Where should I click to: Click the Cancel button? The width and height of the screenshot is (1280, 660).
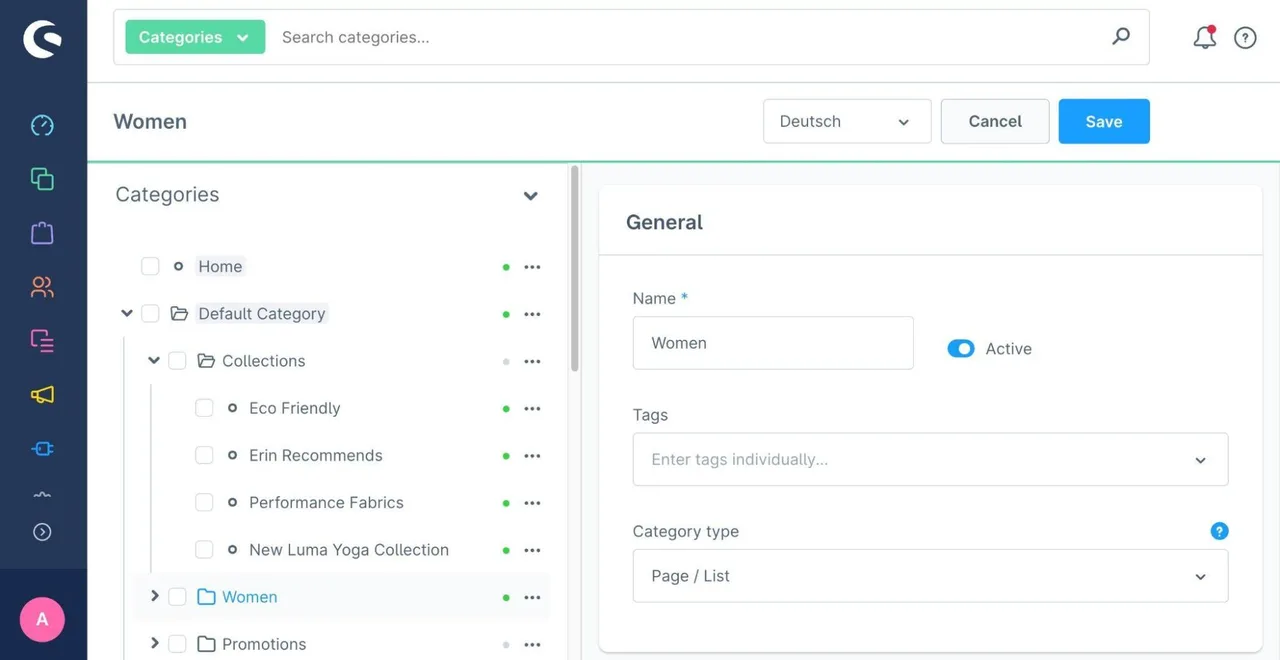tap(995, 121)
